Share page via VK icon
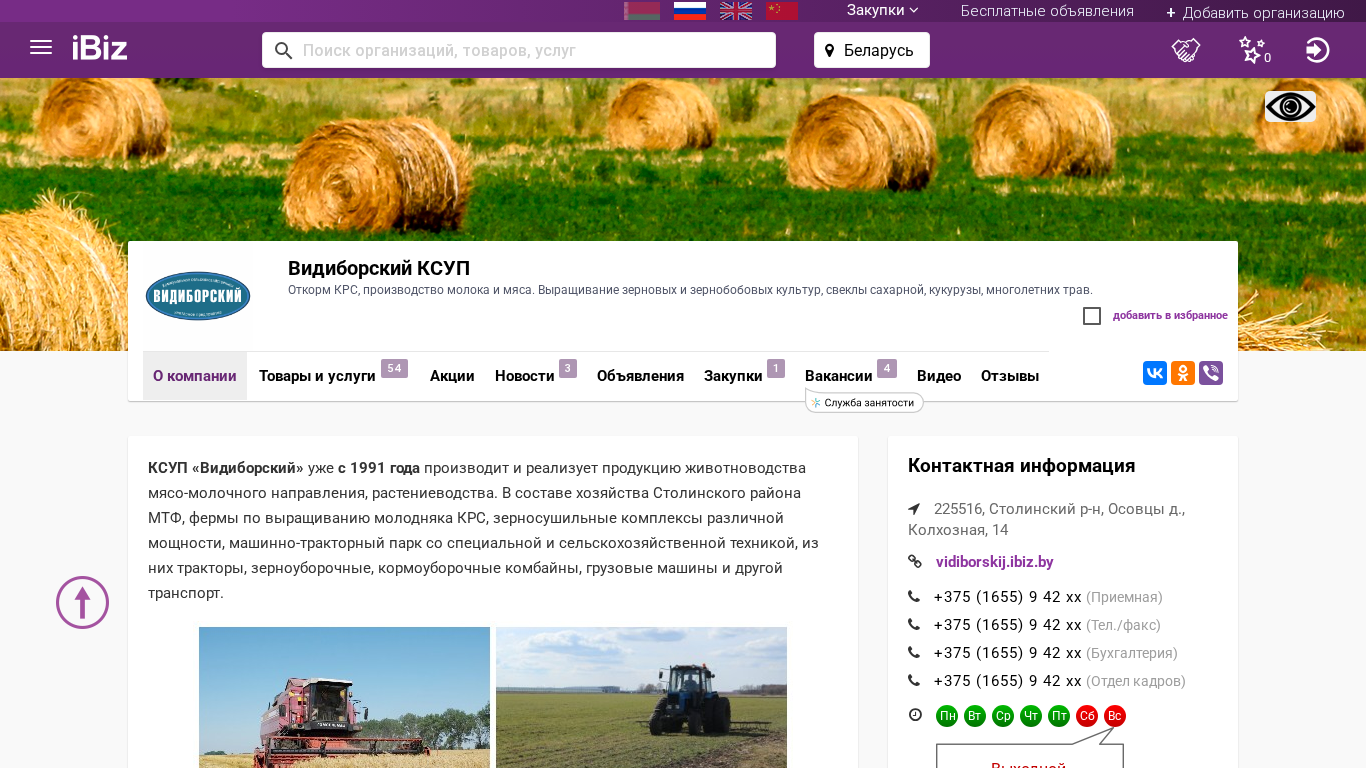This screenshot has height=768, width=1366. (1155, 374)
